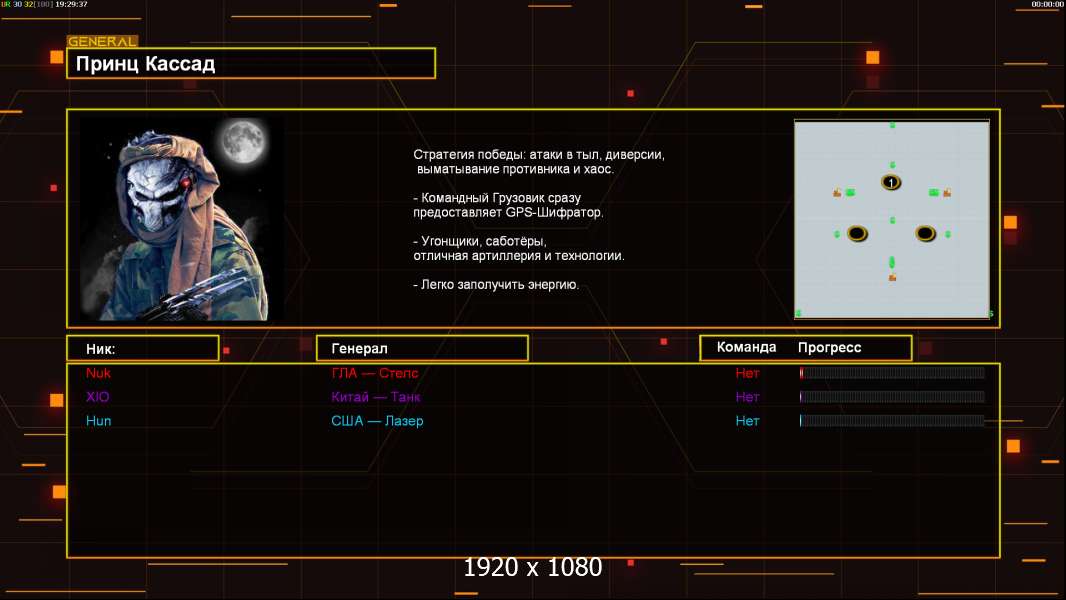The height and width of the screenshot is (600, 1066).
Task: Click green rectangle beside right orange building
Action: 933,193
